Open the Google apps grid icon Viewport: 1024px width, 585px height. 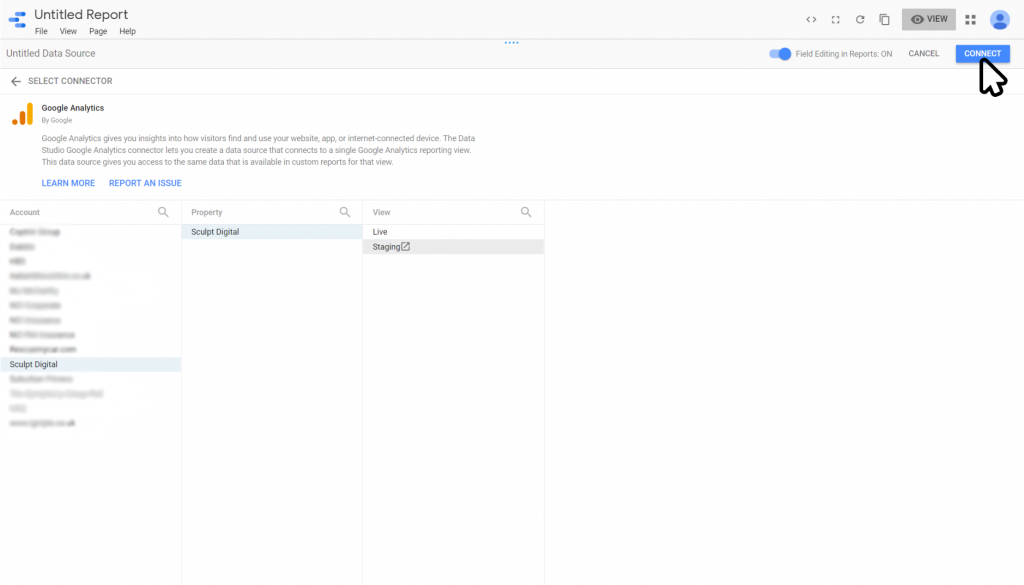click(x=970, y=19)
